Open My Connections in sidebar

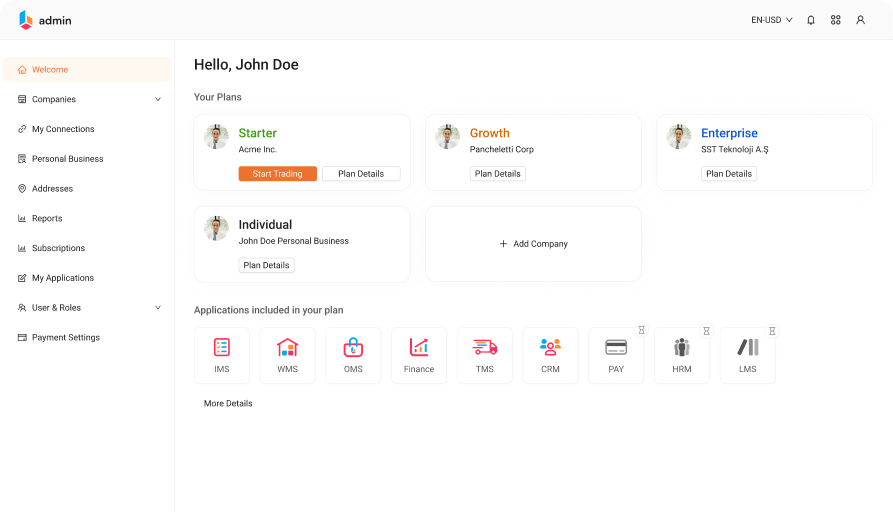point(87,129)
